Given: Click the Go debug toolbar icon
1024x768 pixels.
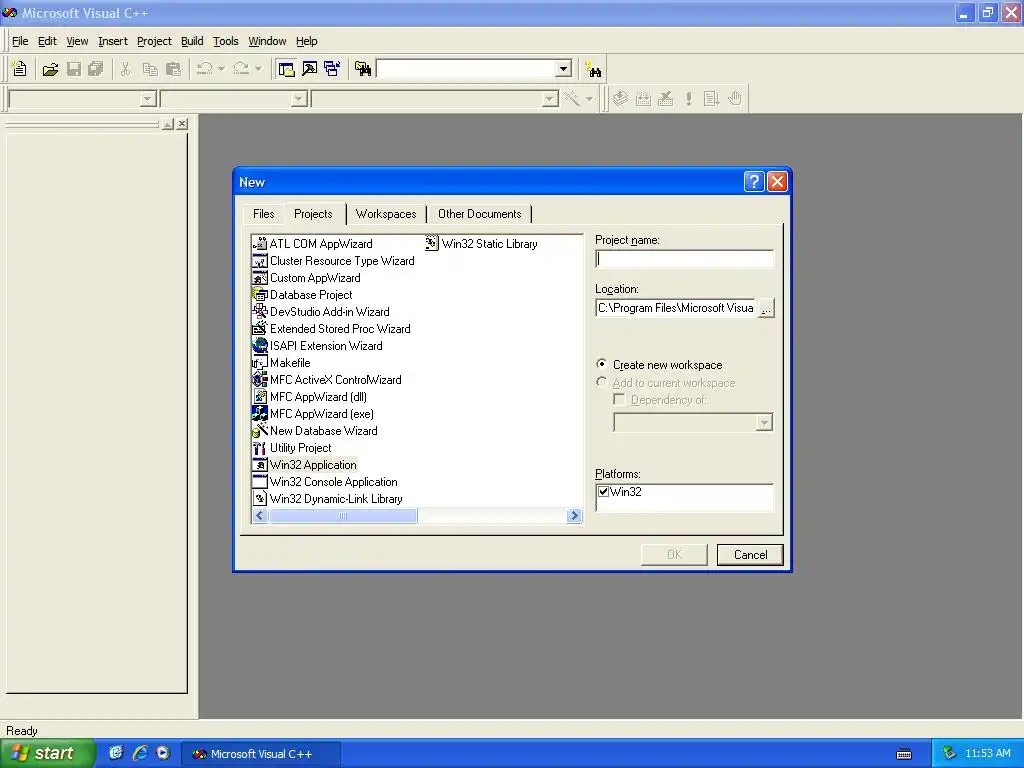Looking at the screenshot, I should (x=711, y=99).
